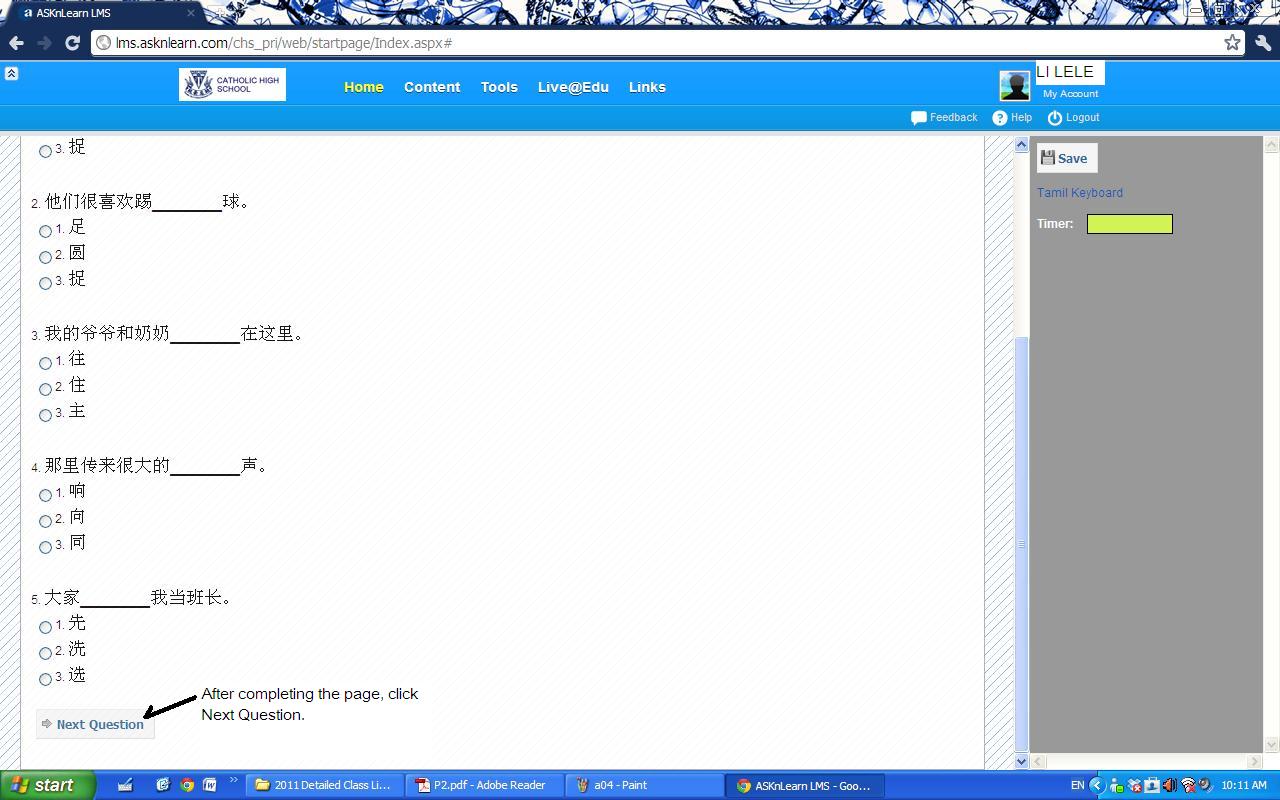
Task: Open Chrome wrench settings menu
Action: click(1263, 43)
